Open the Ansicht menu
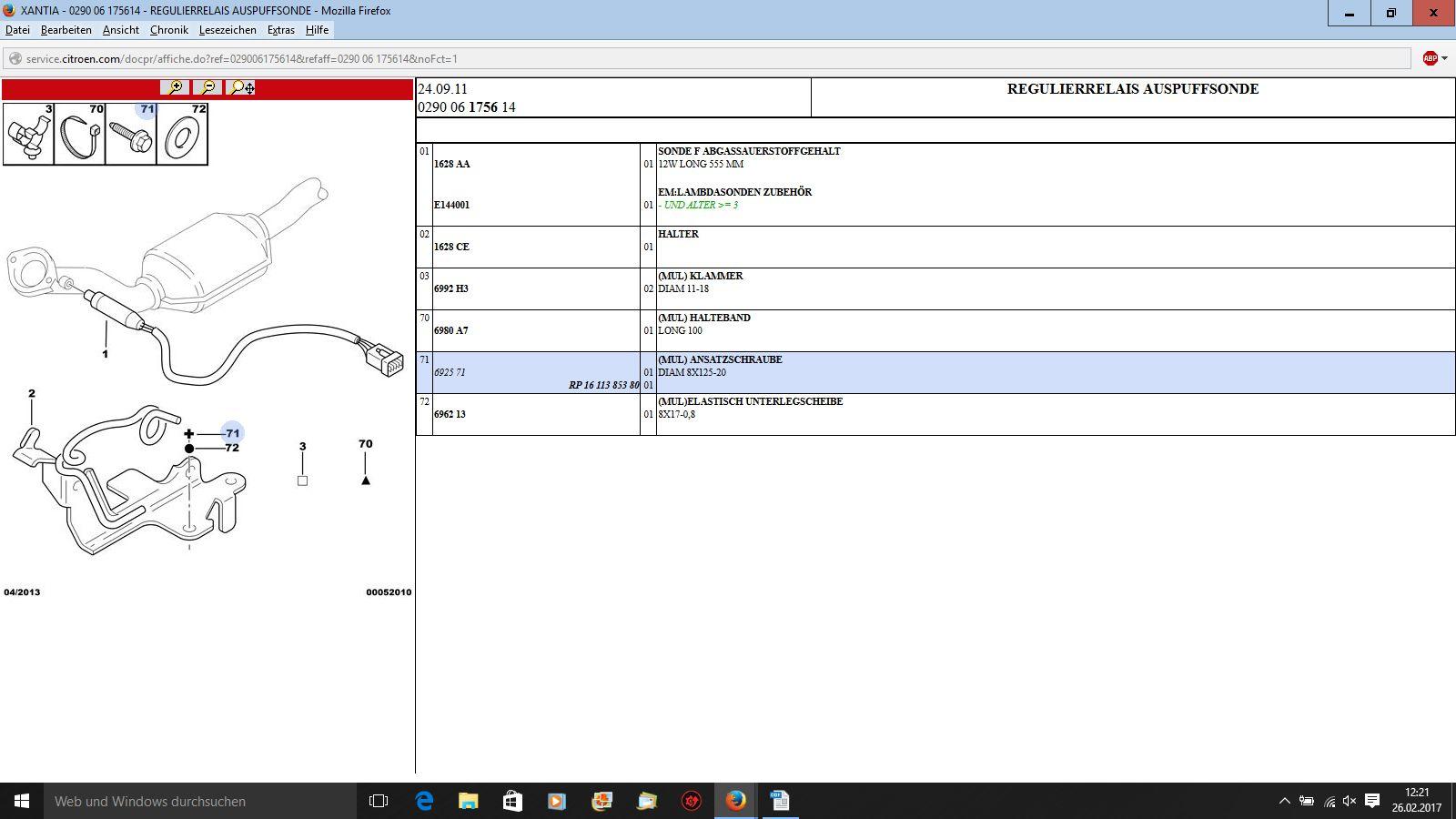The image size is (1456, 819). point(121,30)
